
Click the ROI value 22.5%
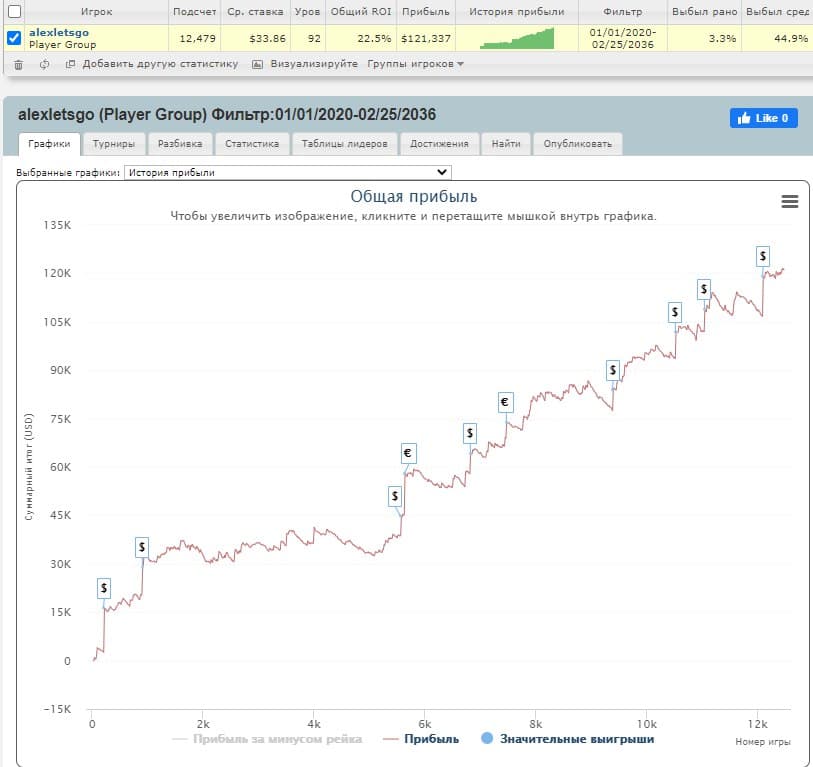(374, 38)
